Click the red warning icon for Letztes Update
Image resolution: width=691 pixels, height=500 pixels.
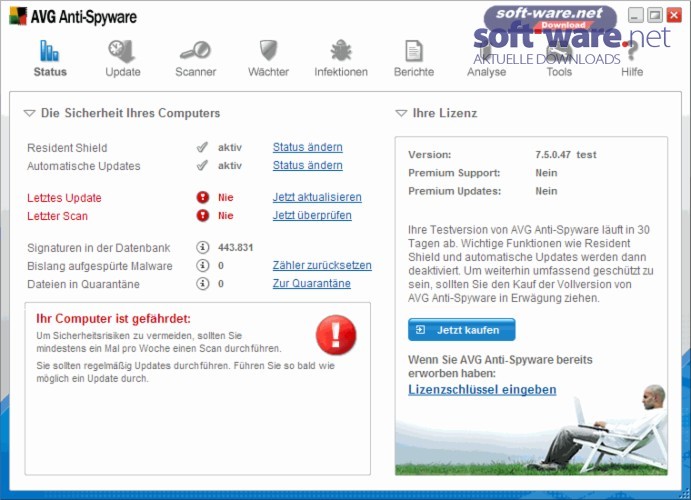[203, 197]
